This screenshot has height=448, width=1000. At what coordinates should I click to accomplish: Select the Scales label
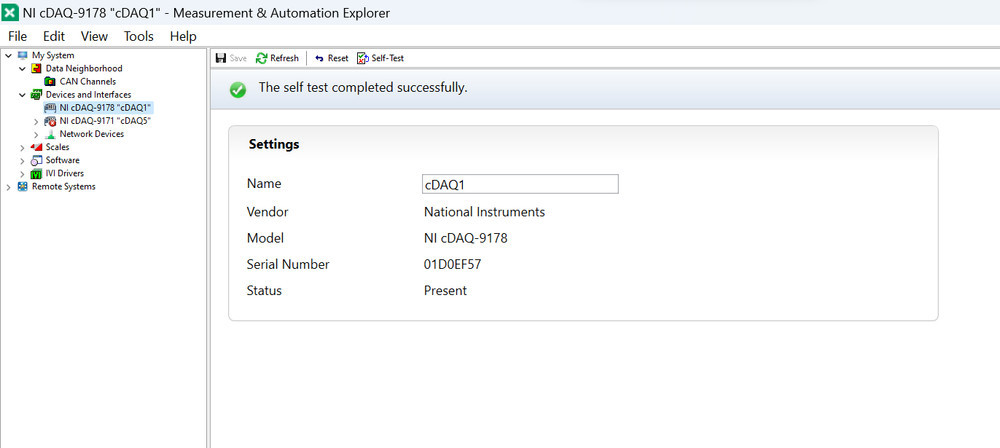57,147
